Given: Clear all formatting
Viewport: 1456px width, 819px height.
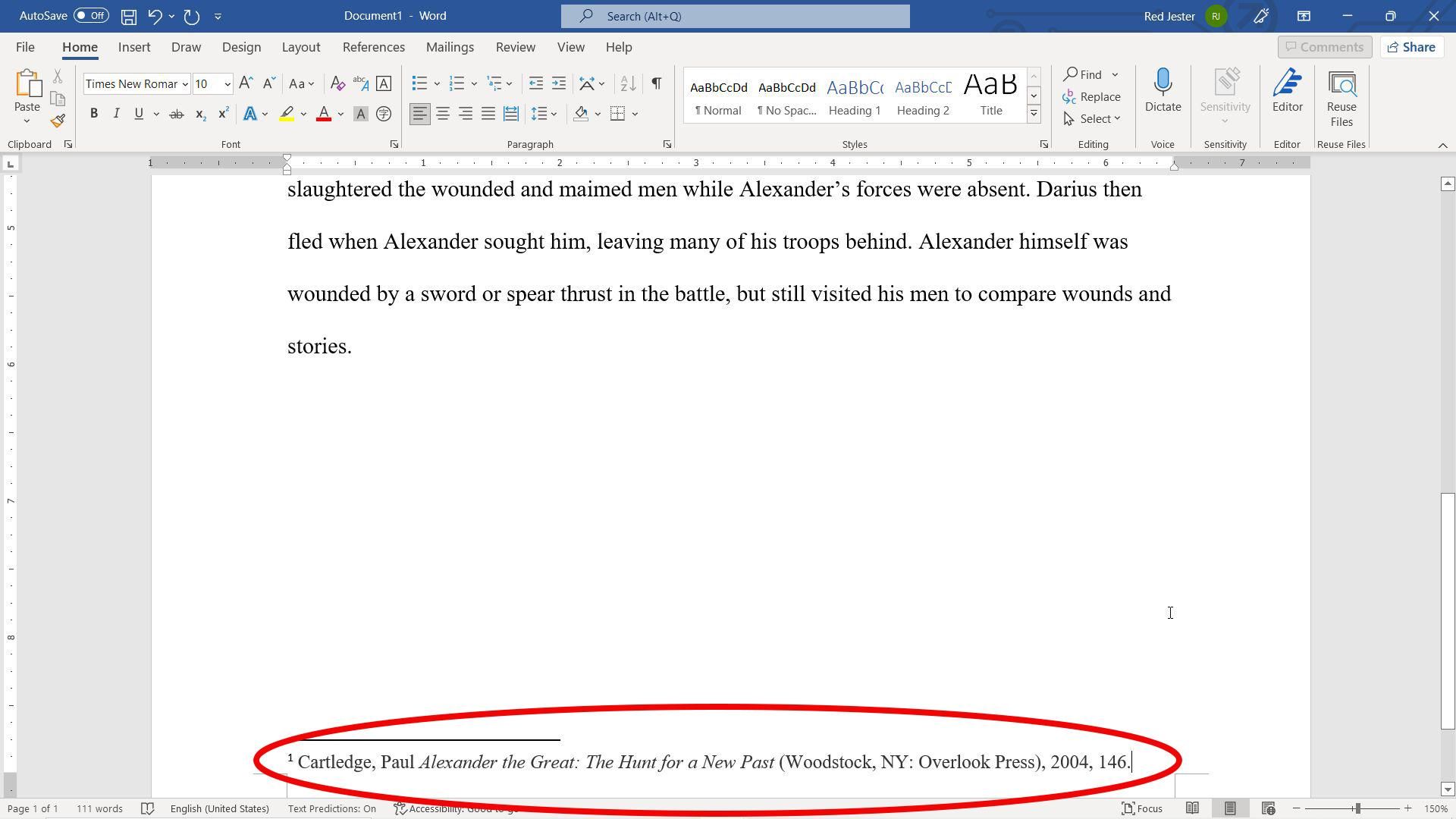Looking at the screenshot, I should [x=337, y=83].
